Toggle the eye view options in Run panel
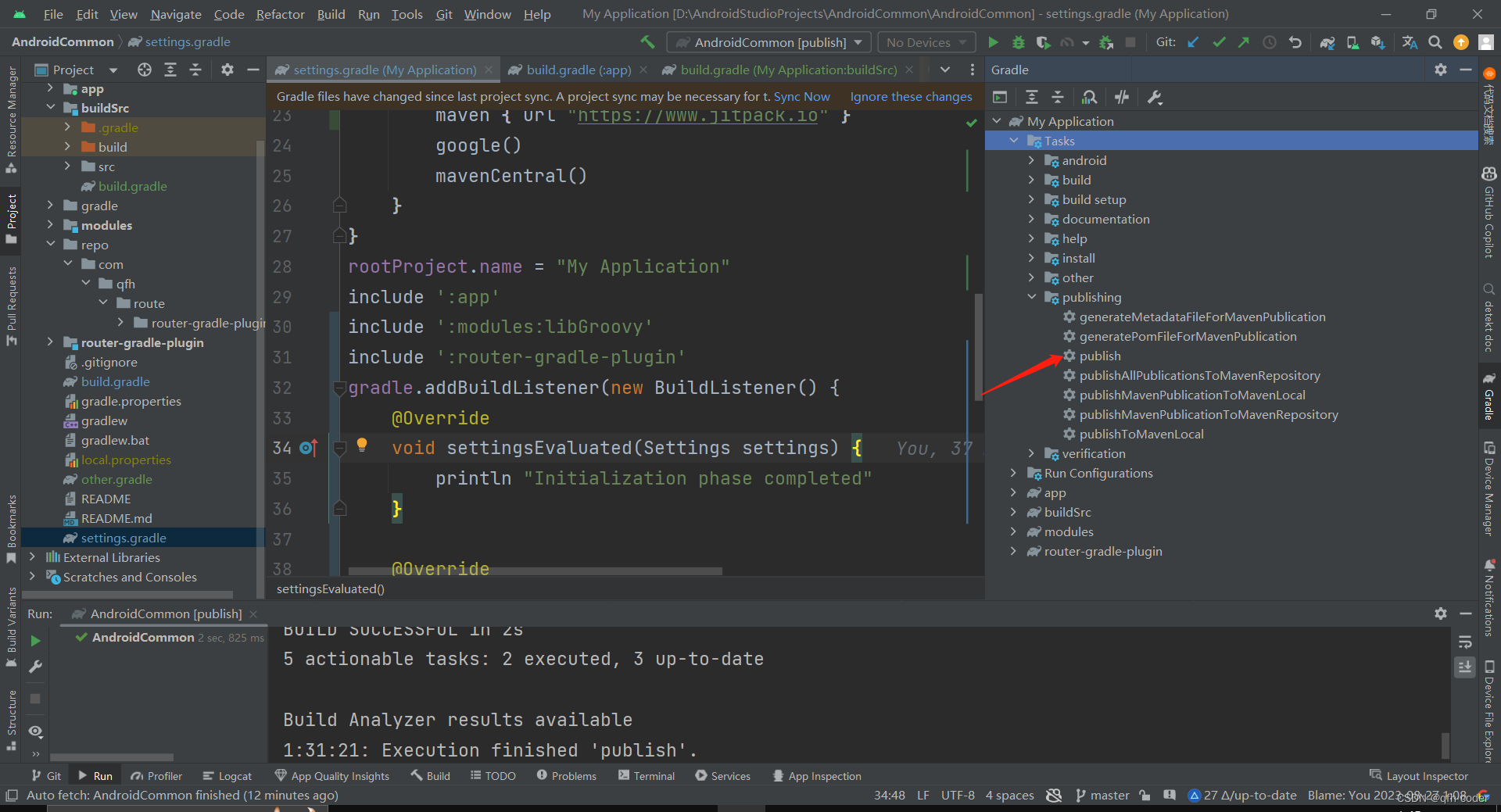Screen dimensions: 1501x812 (x=35, y=732)
